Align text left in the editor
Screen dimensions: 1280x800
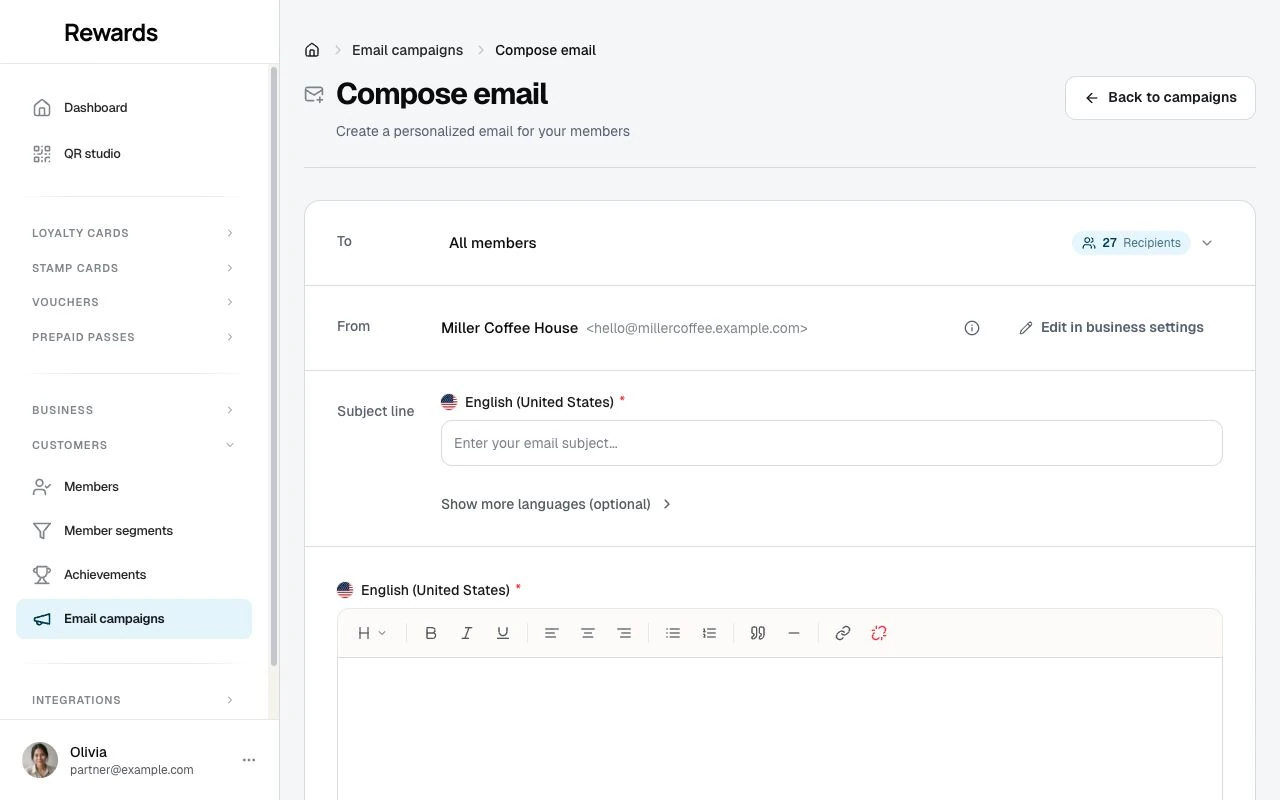(551, 633)
